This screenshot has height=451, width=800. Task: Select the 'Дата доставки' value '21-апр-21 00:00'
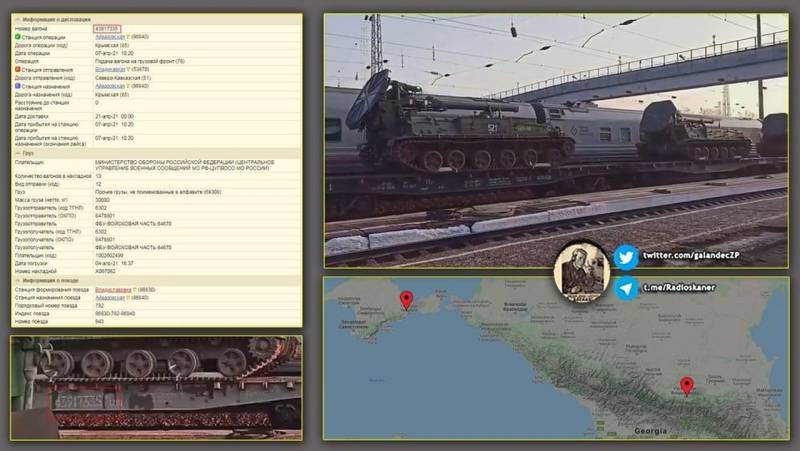(x=114, y=116)
